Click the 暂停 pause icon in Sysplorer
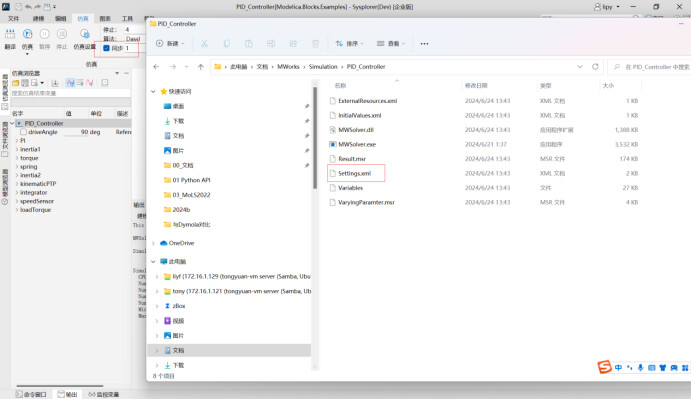 click(45, 34)
